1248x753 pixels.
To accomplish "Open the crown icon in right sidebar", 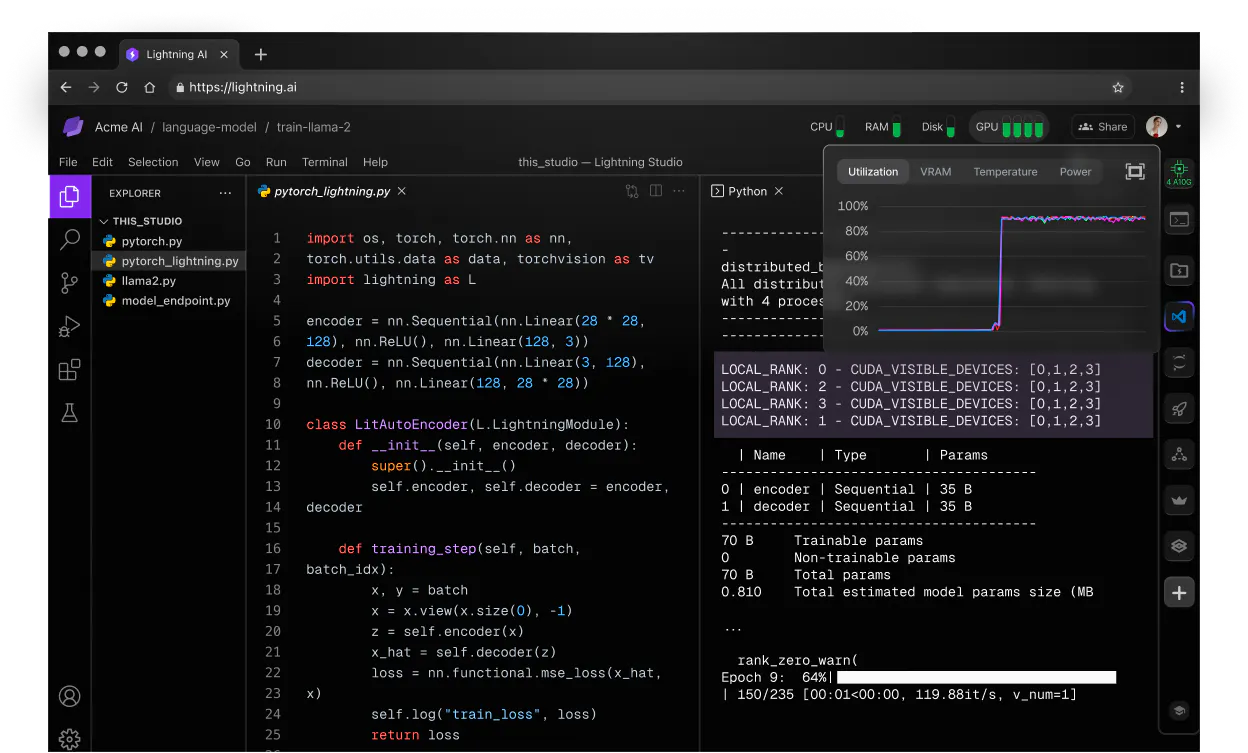I will tap(1179, 500).
